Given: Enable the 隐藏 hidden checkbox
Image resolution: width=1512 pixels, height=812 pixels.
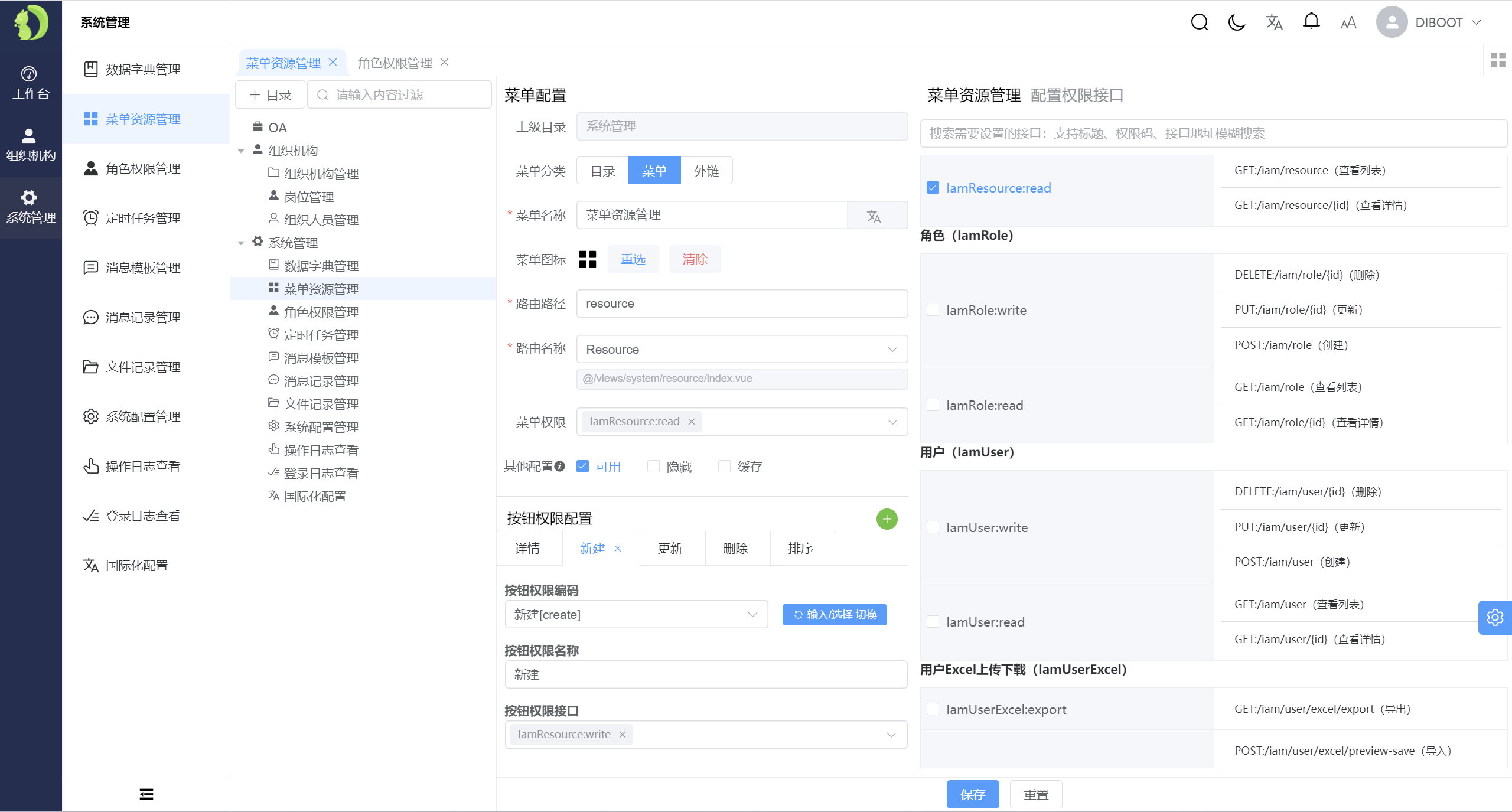Looking at the screenshot, I should tap(653, 467).
